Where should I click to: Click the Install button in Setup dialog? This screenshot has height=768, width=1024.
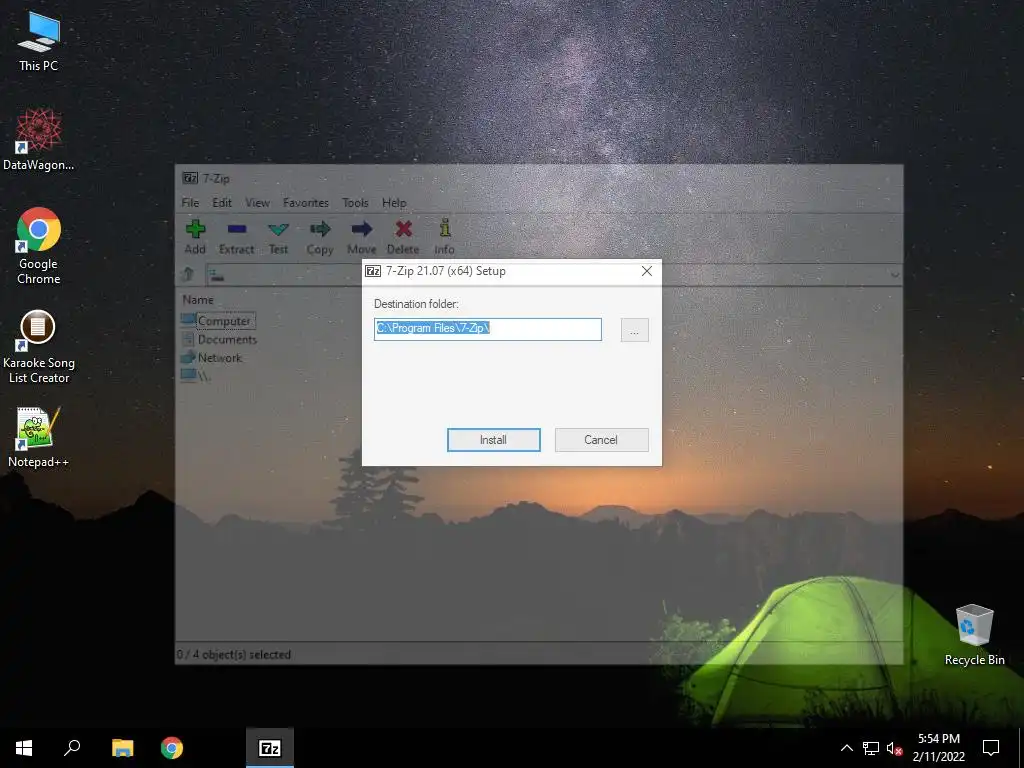click(x=494, y=440)
